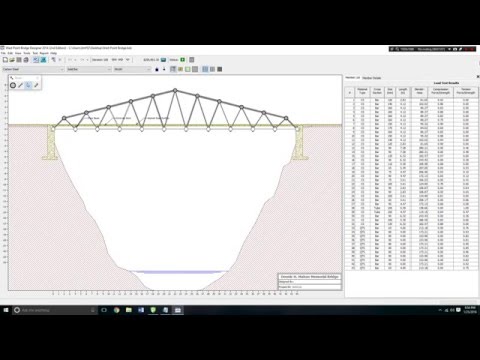Screen dimensions: 480x360
Task: Click the Select All toolbar icon
Action: click(53, 60)
